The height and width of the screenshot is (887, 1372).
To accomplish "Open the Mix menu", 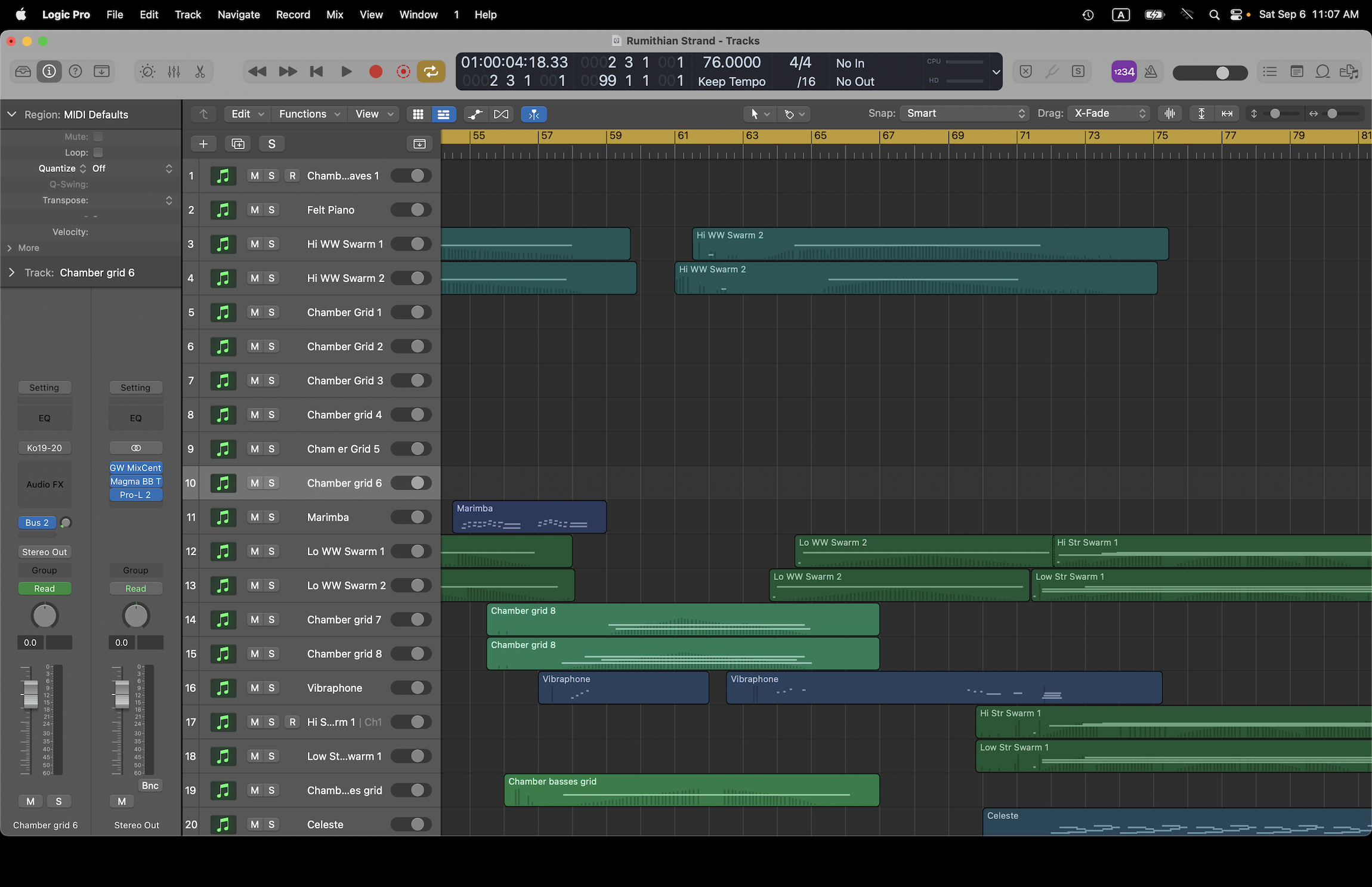I will 334,14.
